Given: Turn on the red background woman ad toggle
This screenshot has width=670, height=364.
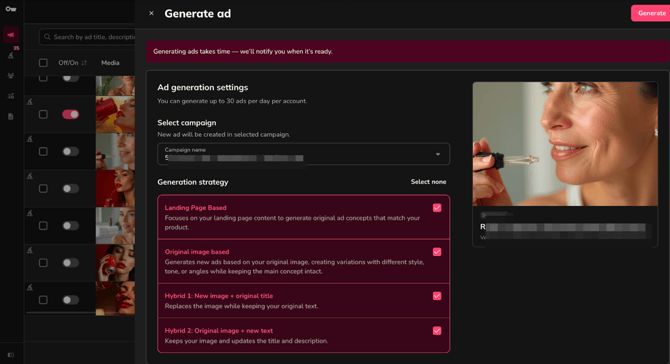Looking at the screenshot, I should (71, 188).
